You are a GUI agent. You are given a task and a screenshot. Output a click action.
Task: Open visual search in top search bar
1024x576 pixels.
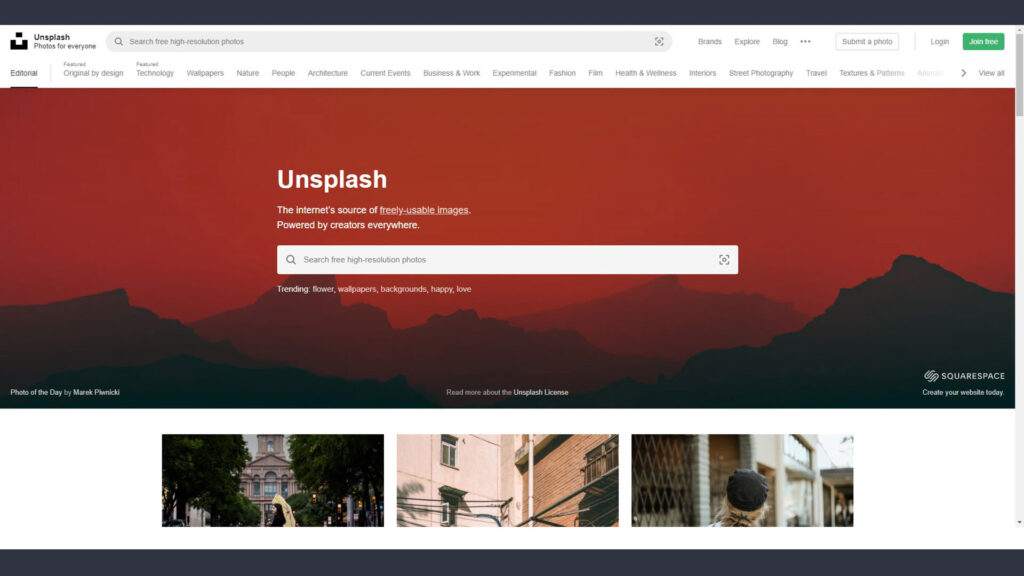click(x=659, y=41)
